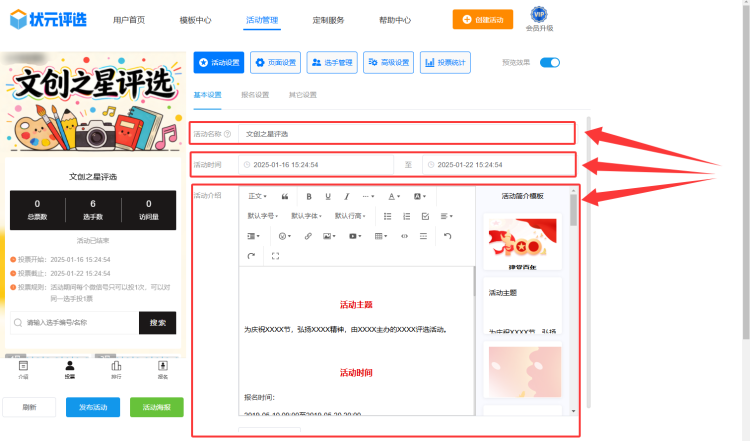This screenshot has height=441, width=750.
Task: Open the 高级设置 section button
Action: [x=388, y=63]
